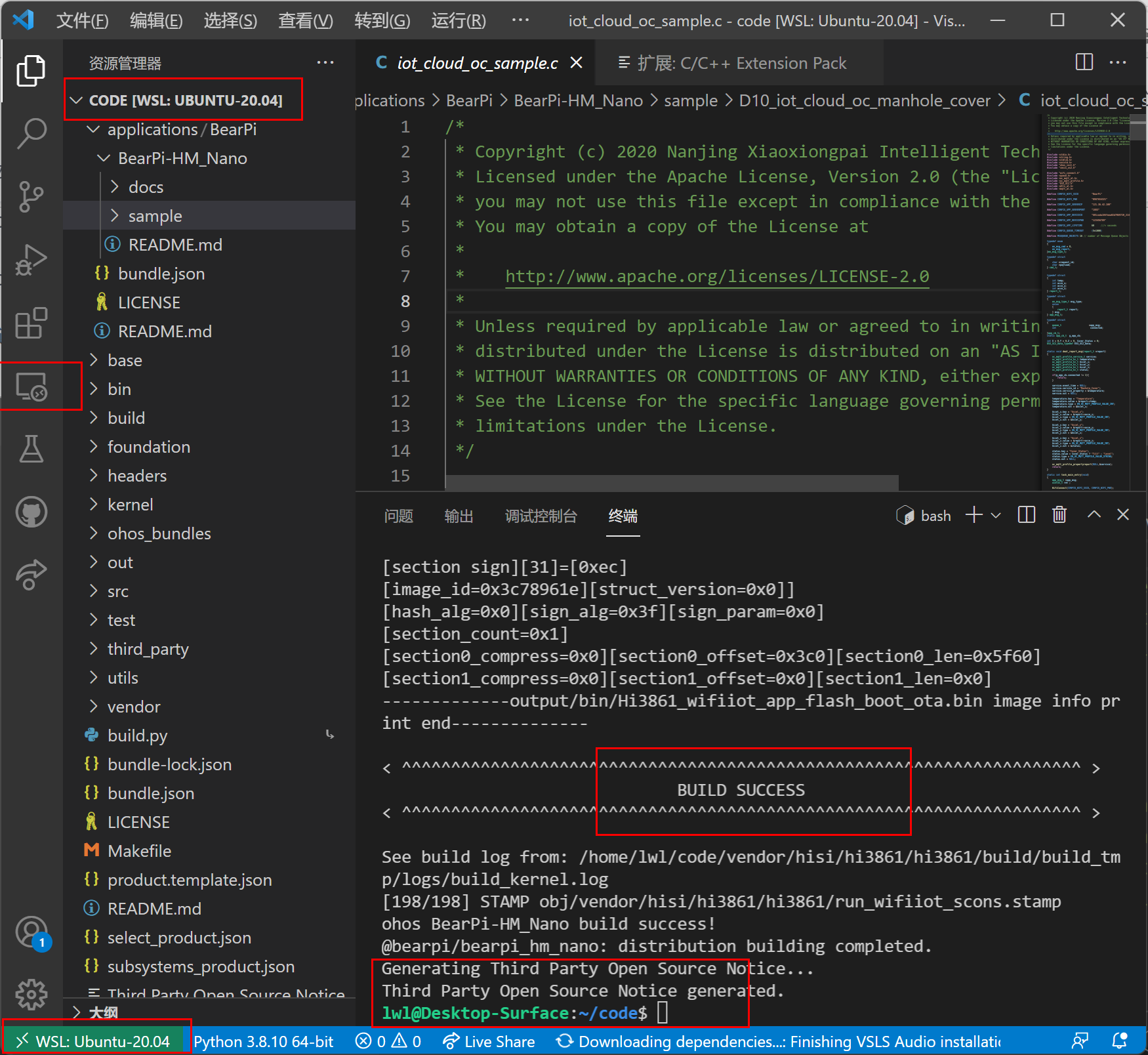Open the Search view in activity bar
This screenshot has width=1148, height=1055.
click(31, 133)
